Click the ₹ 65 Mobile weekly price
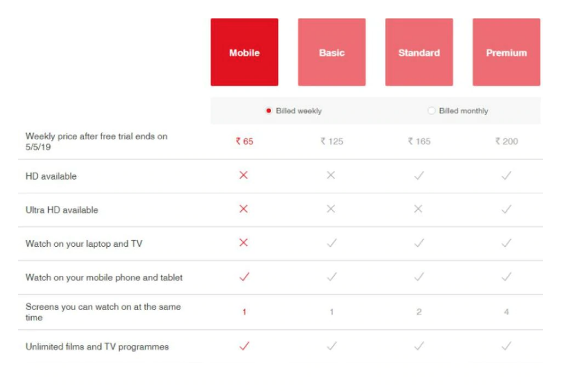 tap(244, 141)
